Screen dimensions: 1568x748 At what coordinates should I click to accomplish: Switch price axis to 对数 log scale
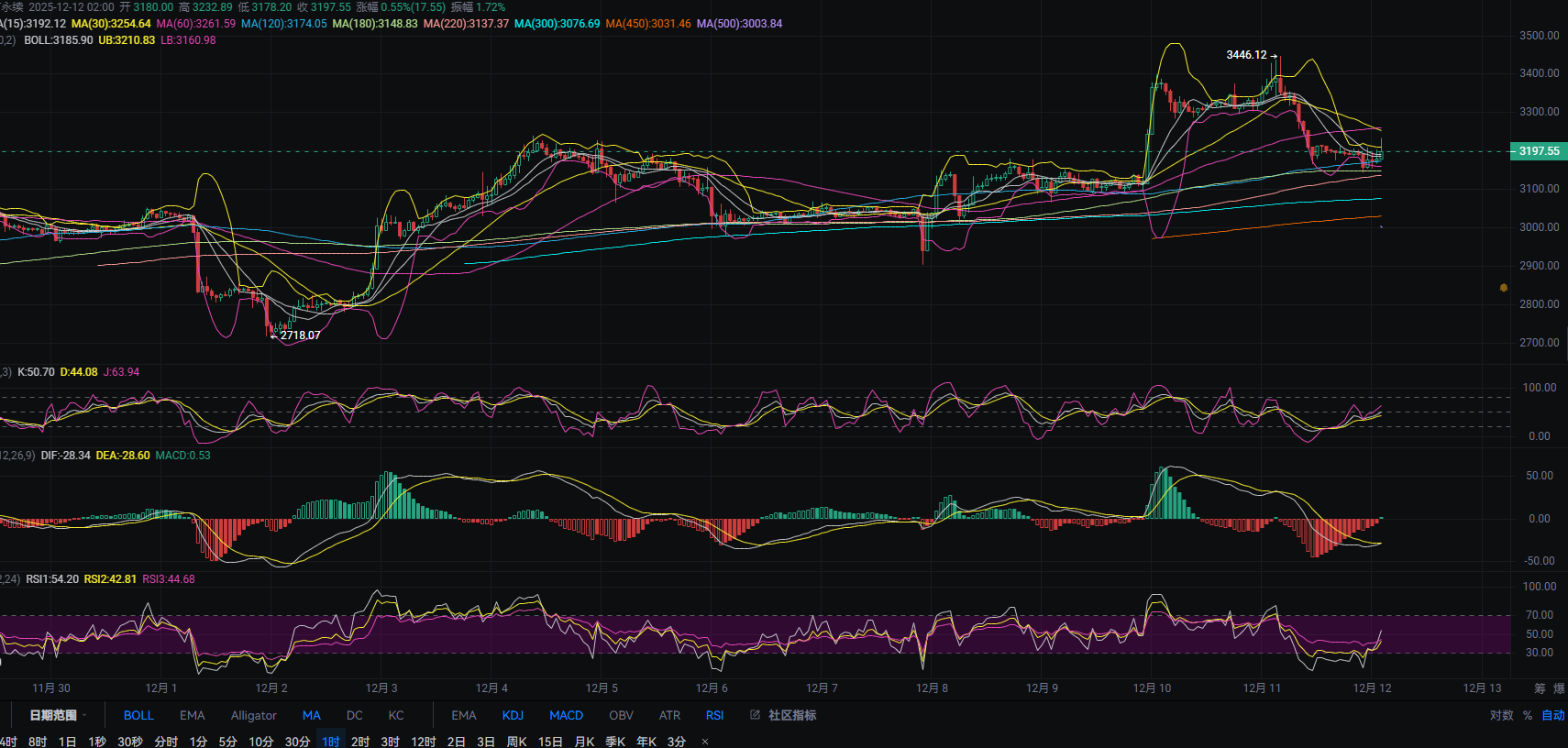[x=1501, y=715]
